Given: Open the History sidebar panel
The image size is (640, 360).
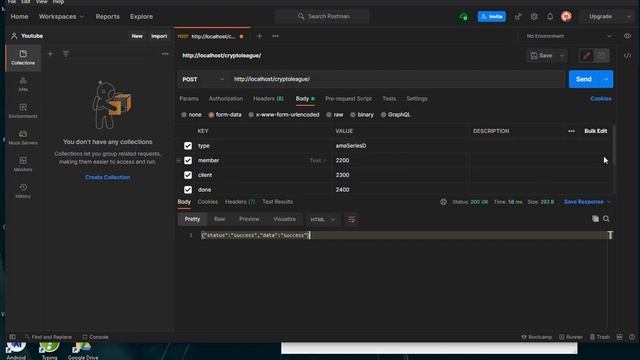Looking at the screenshot, I should coord(23,191).
